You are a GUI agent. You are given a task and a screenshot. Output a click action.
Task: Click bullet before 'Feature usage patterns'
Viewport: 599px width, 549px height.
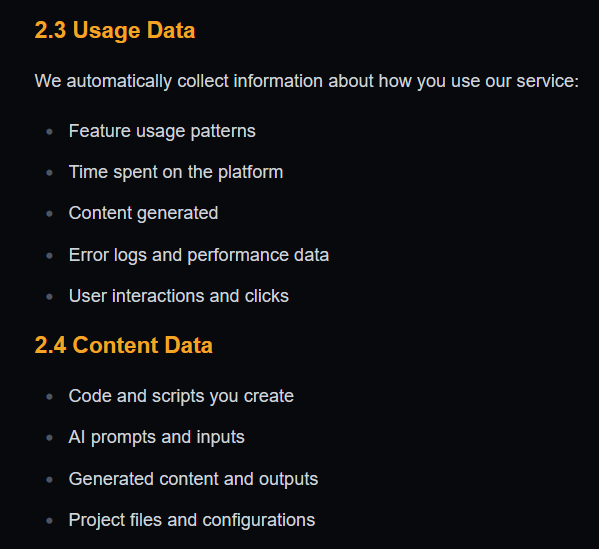click(x=49, y=132)
